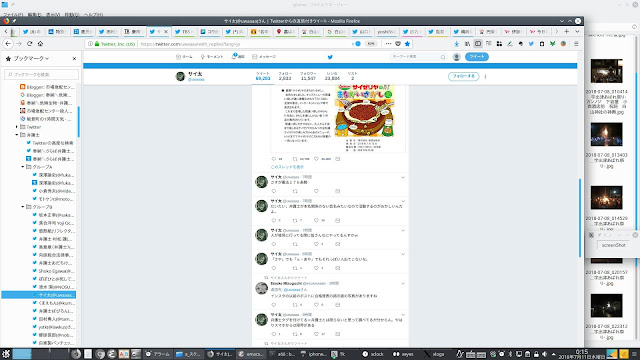The image size is (640, 360).
Task: Select the ツイート count tab on profile
Action: coord(263,76)
